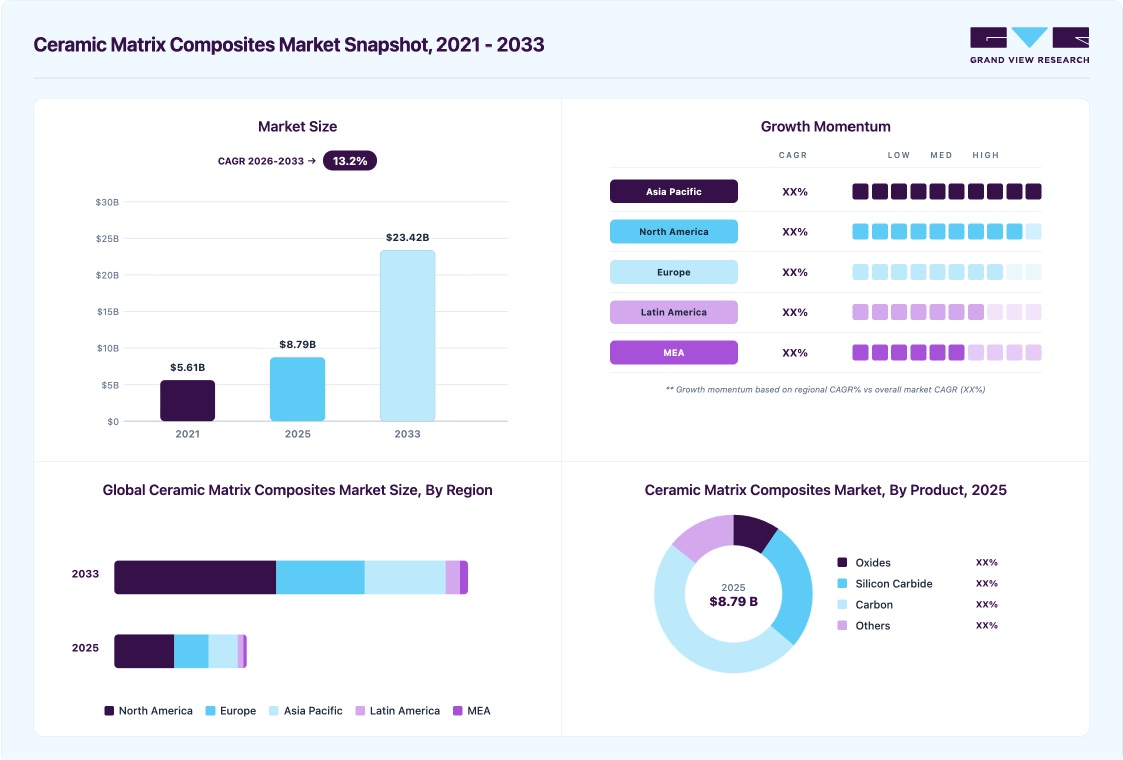Select the MEA region label
1123x760 pixels.
[x=673, y=352]
